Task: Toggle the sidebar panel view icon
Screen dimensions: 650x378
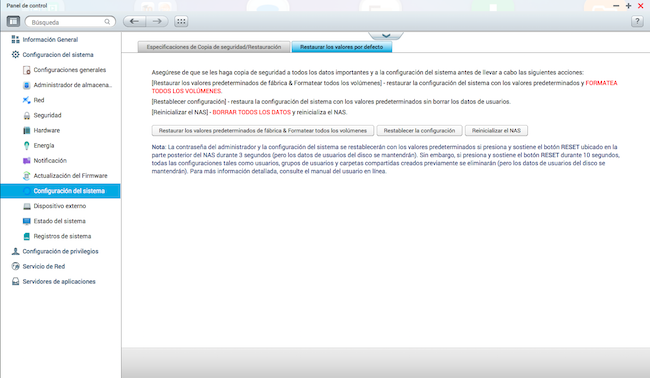Action: [x=13, y=21]
